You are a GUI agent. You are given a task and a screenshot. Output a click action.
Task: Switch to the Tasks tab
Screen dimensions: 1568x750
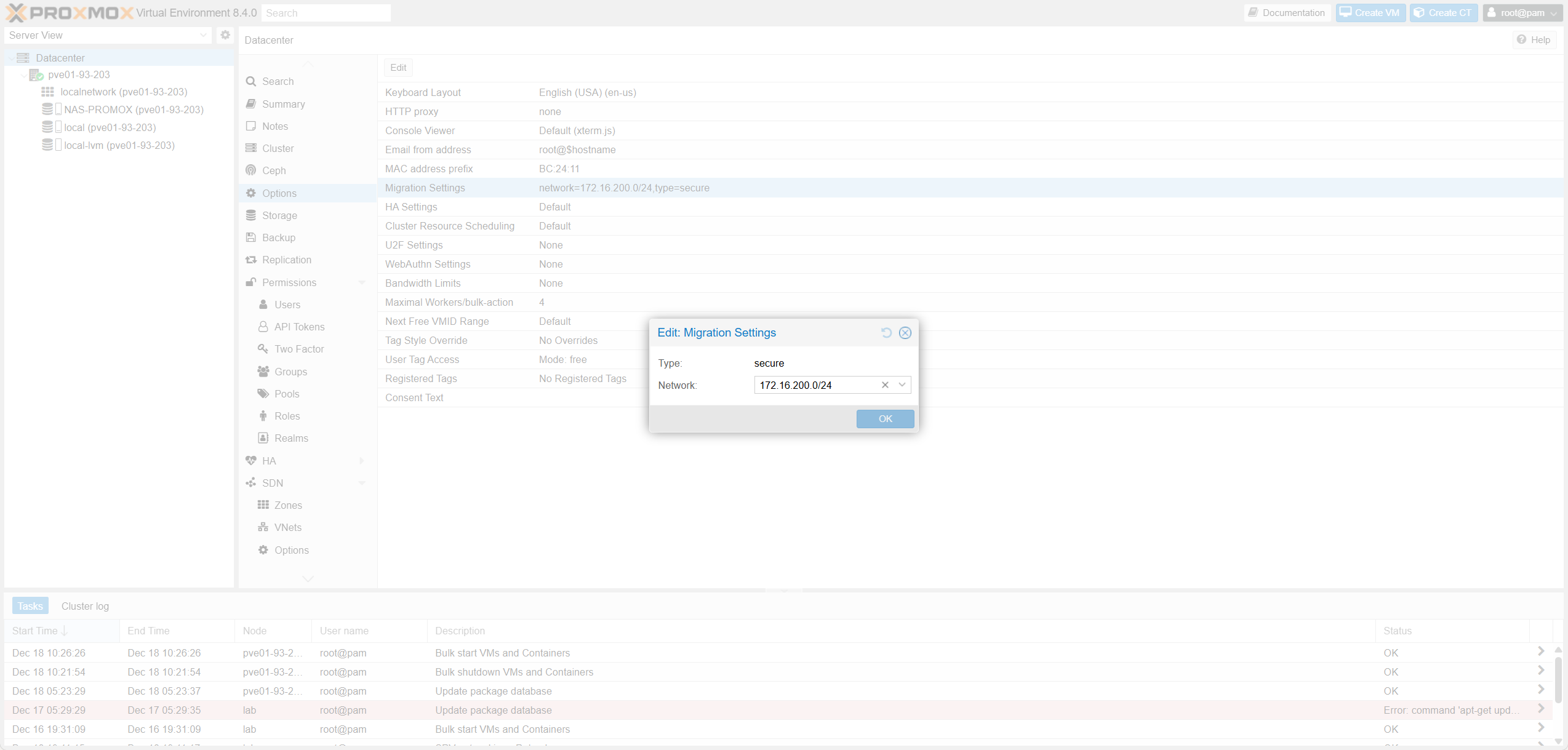point(30,605)
